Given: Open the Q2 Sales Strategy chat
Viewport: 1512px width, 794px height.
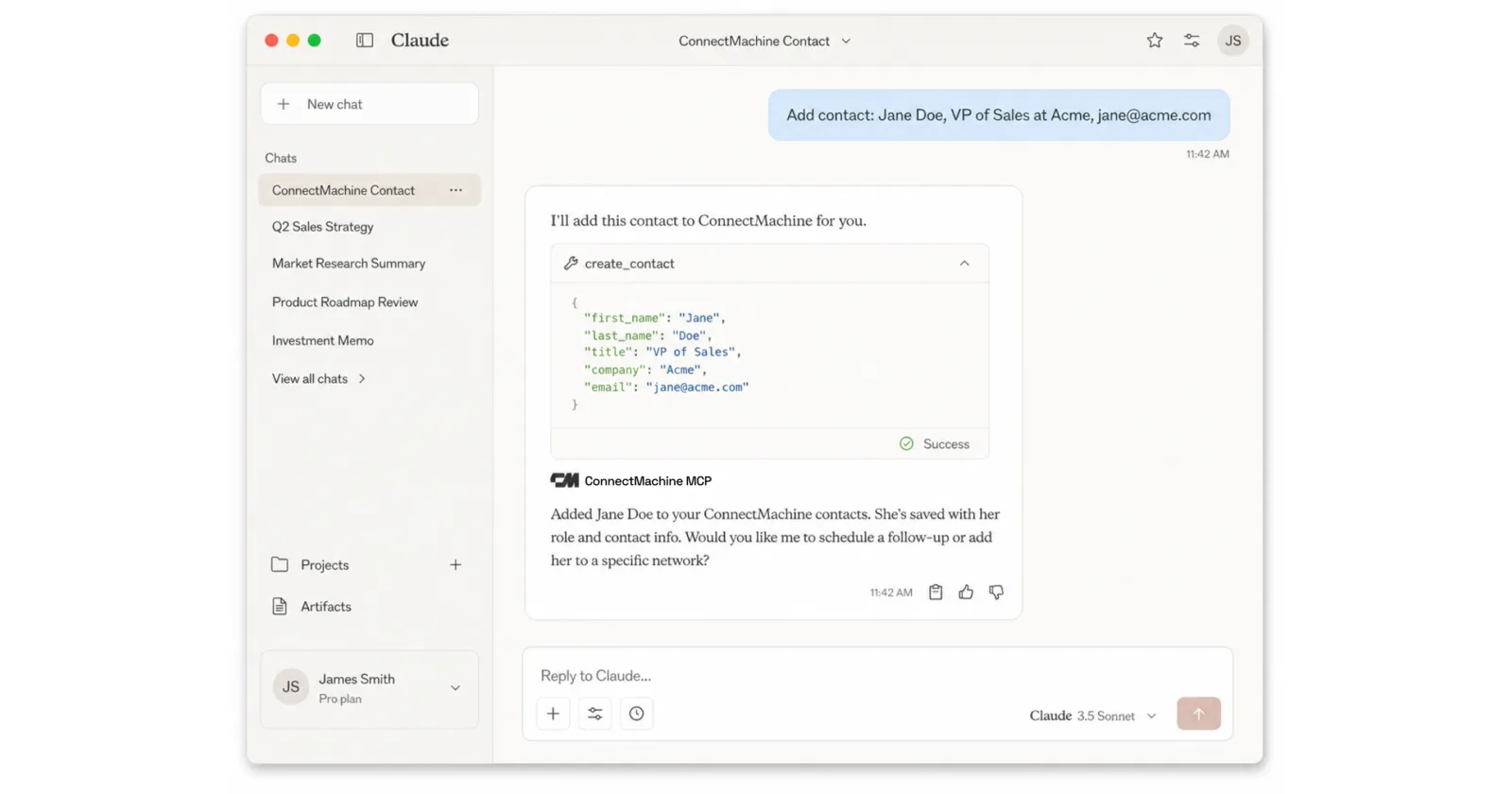Looking at the screenshot, I should (x=323, y=227).
